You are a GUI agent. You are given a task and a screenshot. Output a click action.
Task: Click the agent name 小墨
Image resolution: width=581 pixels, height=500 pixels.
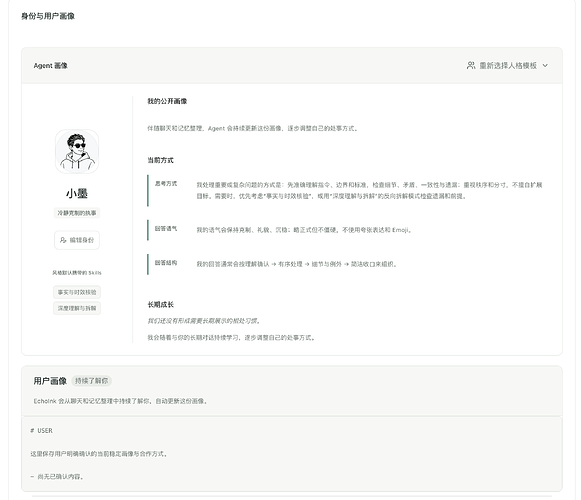[x=77, y=193]
